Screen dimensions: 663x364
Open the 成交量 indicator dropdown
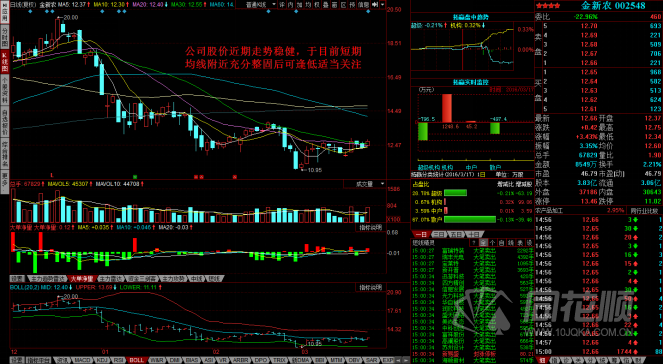pyautogui.click(x=365, y=184)
